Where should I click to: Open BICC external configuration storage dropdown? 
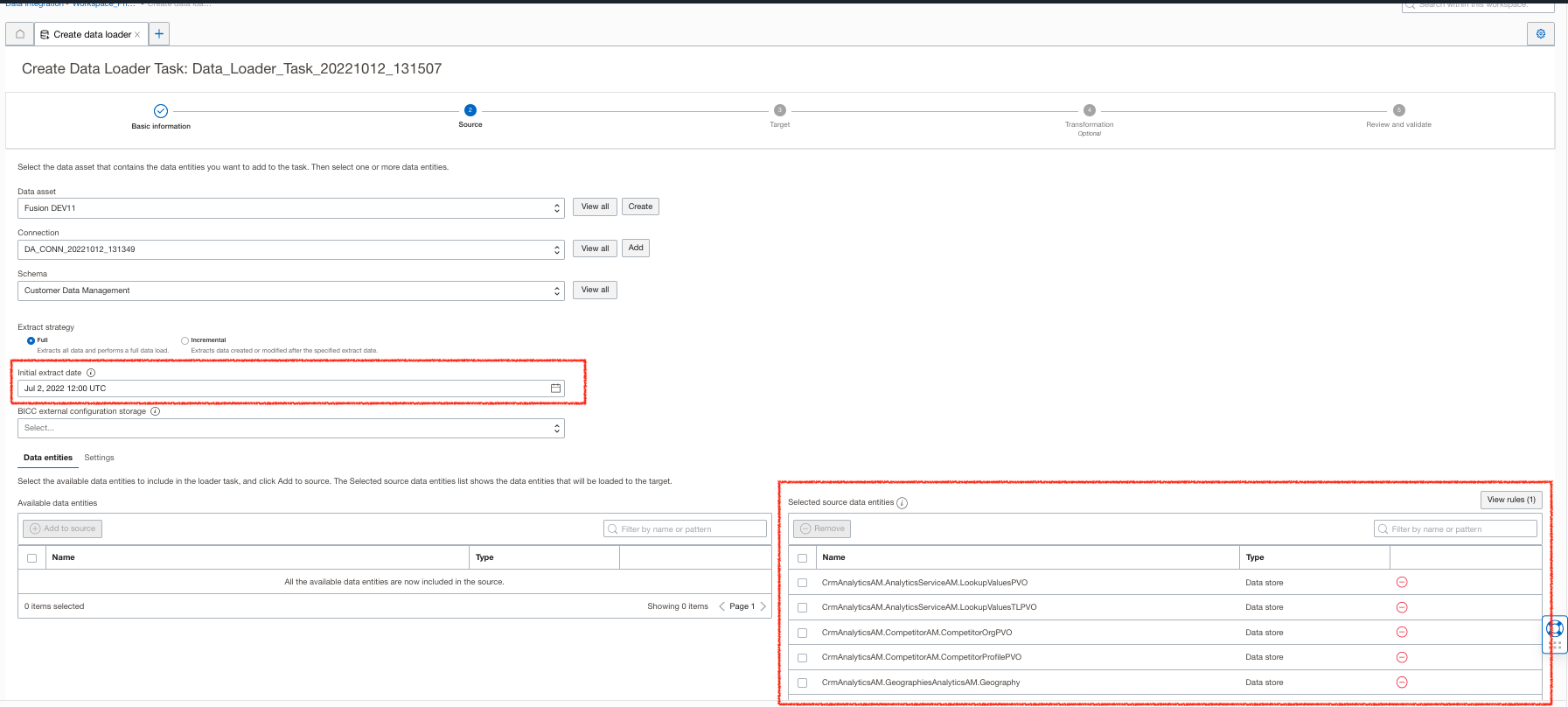[291, 428]
